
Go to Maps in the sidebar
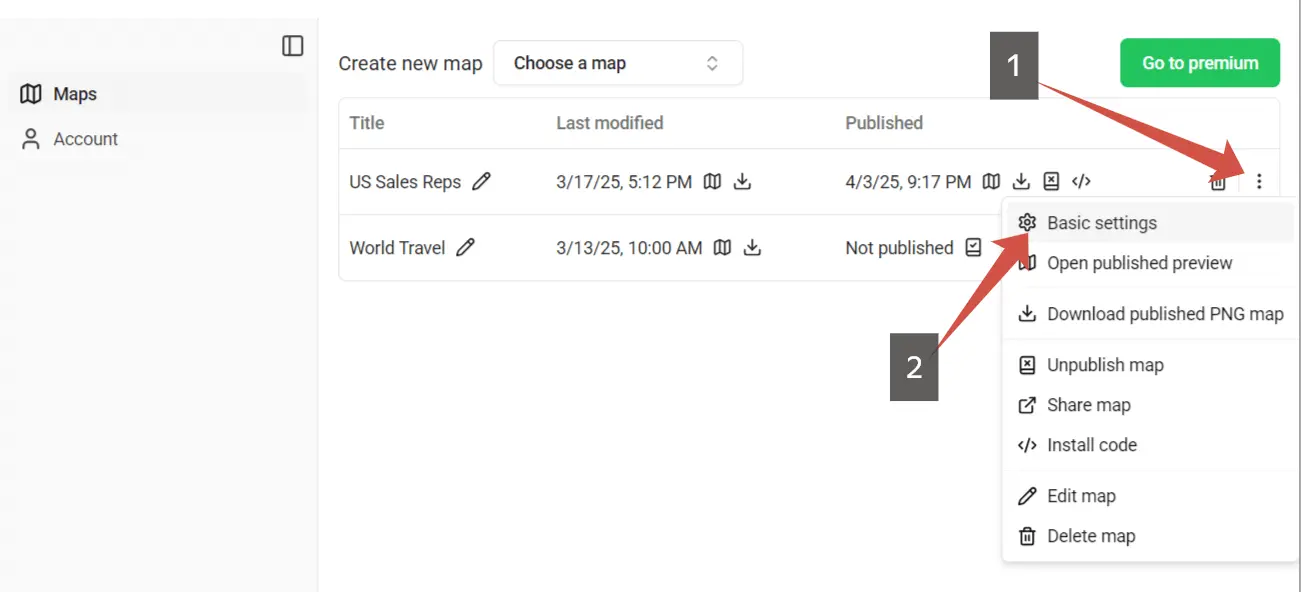point(75,94)
